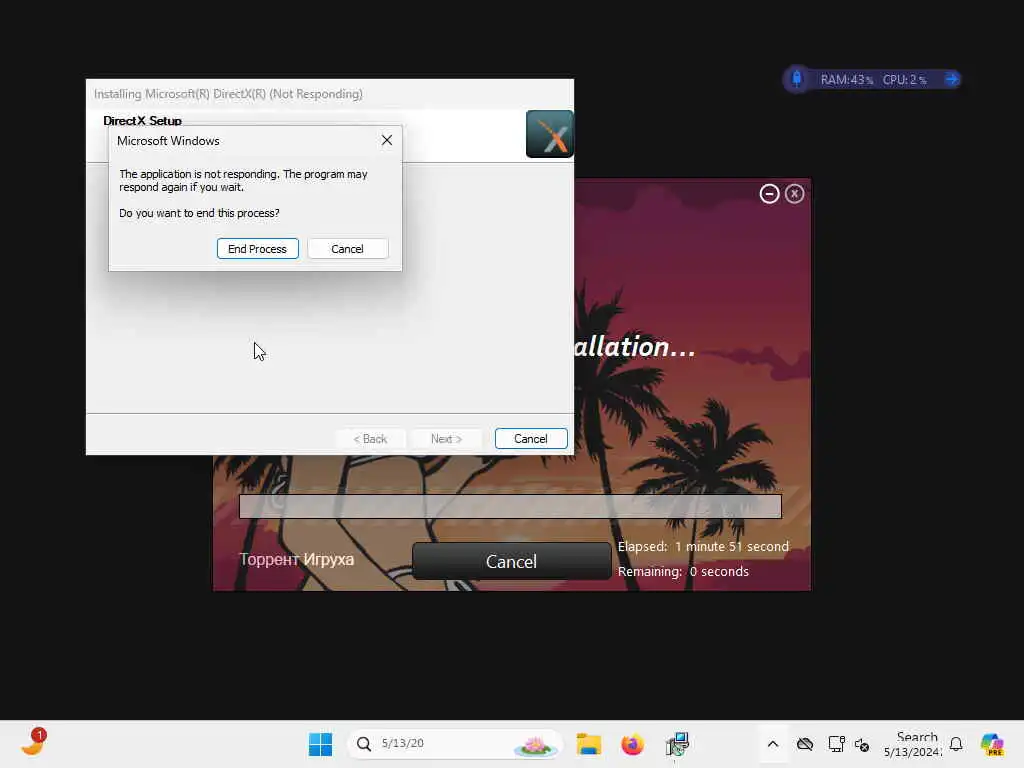Show hidden tray icons chevron
Image resolution: width=1024 pixels, height=768 pixels.
coord(773,744)
